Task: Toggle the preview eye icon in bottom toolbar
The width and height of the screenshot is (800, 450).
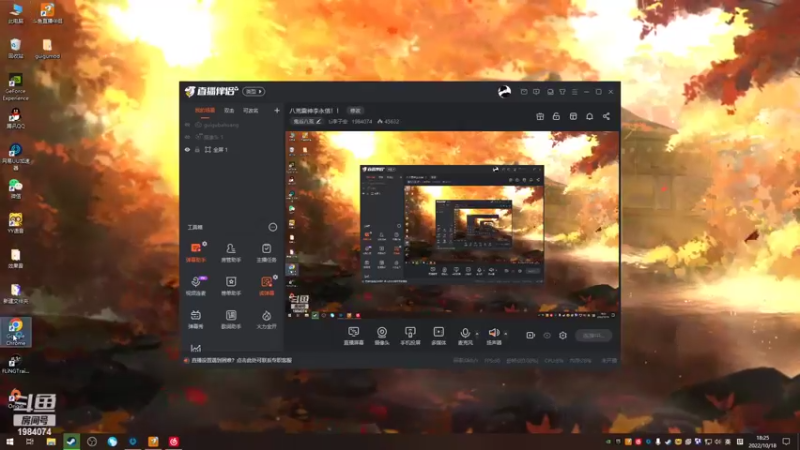Action: coord(546,335)
